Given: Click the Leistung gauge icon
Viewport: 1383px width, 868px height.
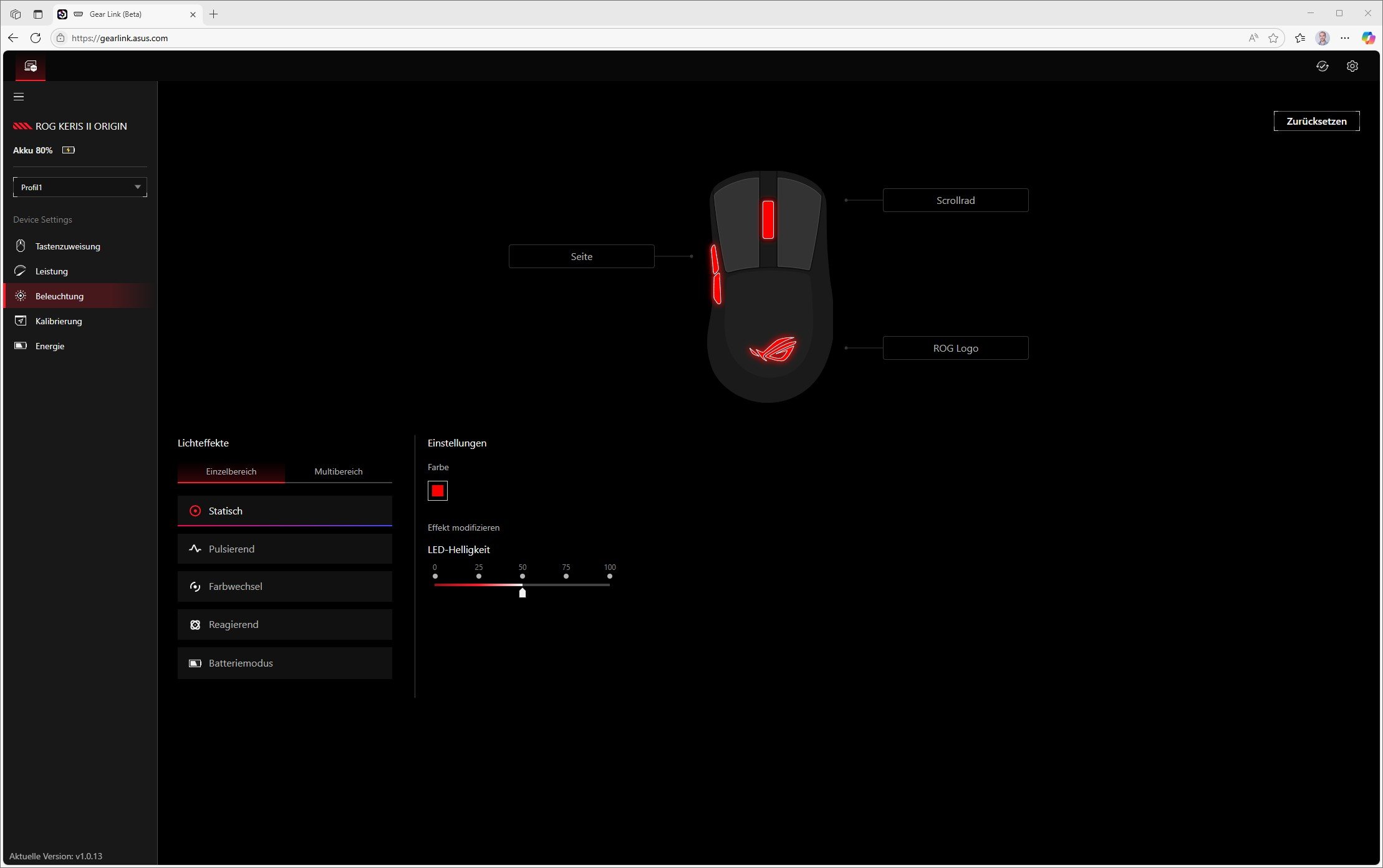Looking at the screenshot, I should click(x=21, y=271).
